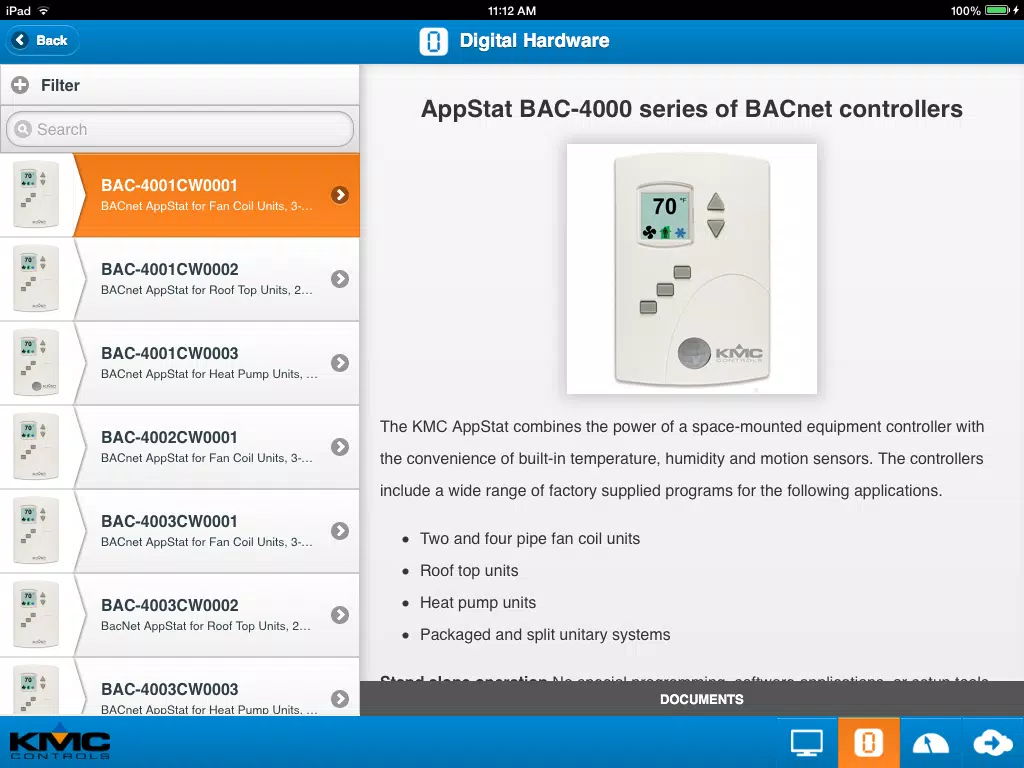Open the cloud arrow tab in bottom bar
Viewport: 1024px width, 768px height.
992,743
